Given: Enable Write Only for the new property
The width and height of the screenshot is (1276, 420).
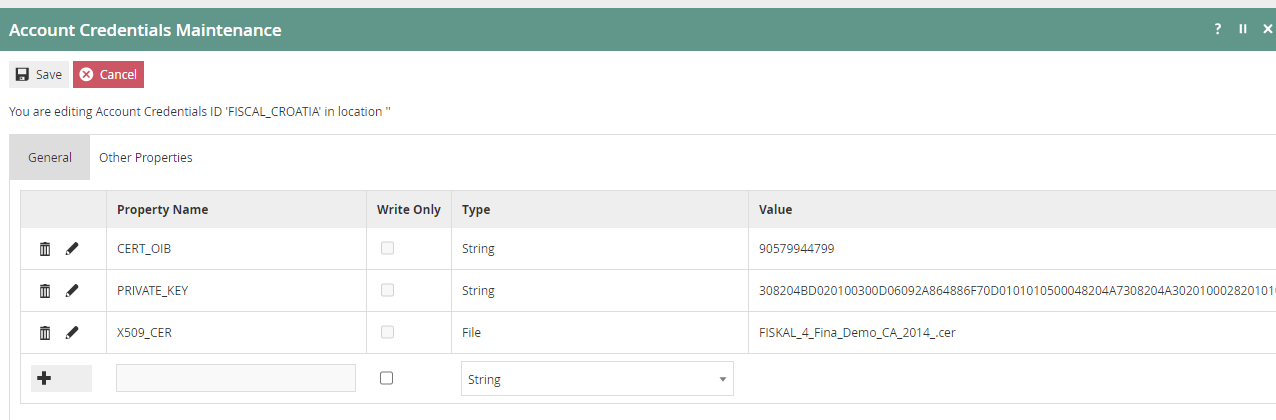Looking at the screenshot, I should click(387, 378).
